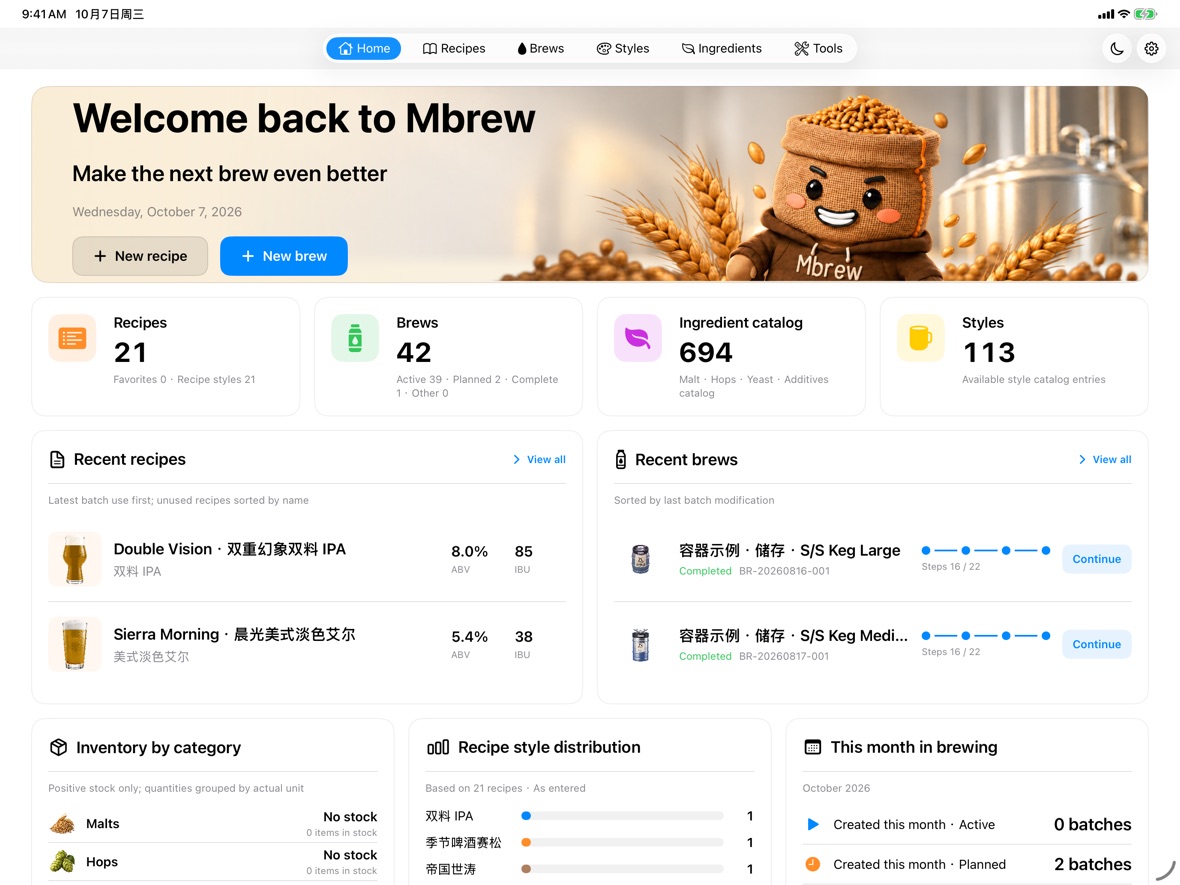
Task: Click the purple Ingredient catalog leaf icon
Action: (637, 338)
